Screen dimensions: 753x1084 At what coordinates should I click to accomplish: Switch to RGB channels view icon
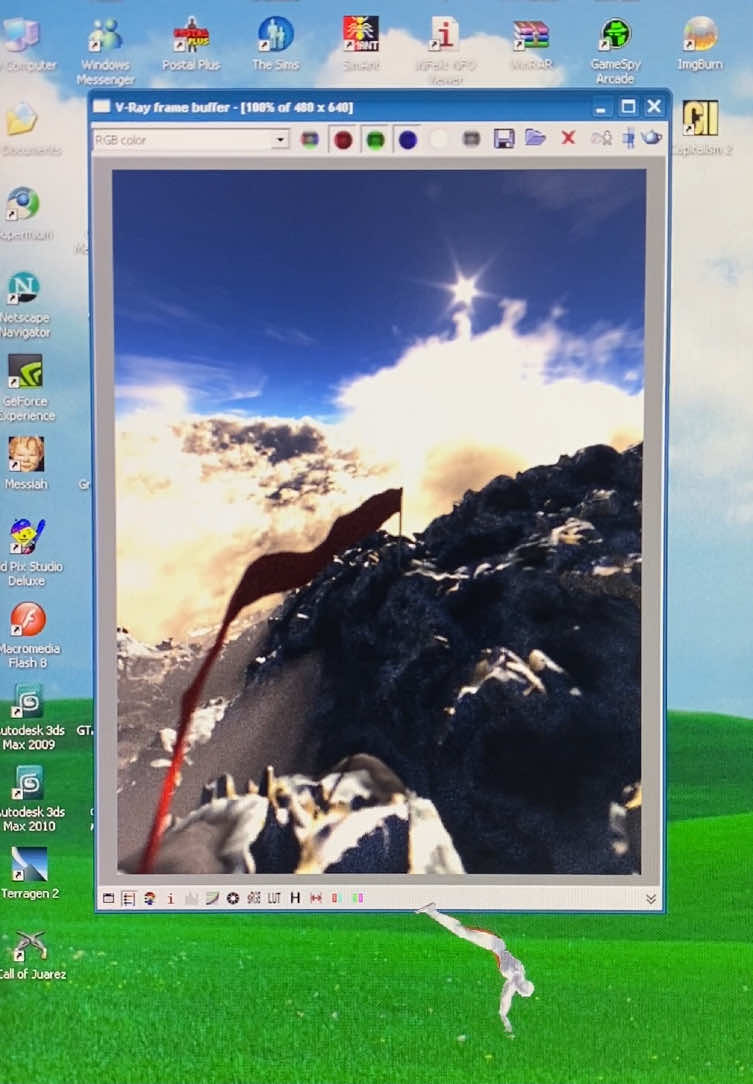pyautogui.click(x=310, y=140)
